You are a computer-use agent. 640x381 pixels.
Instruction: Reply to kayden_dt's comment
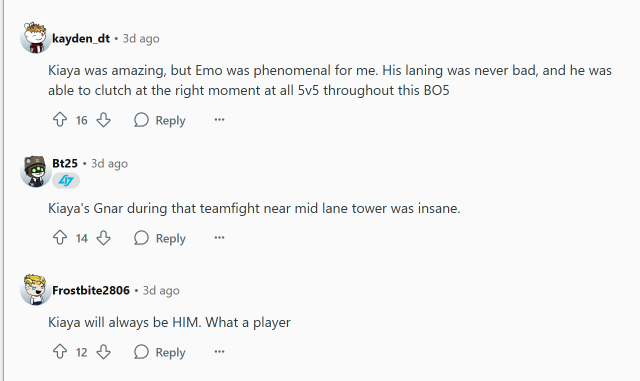coord(160,120)
